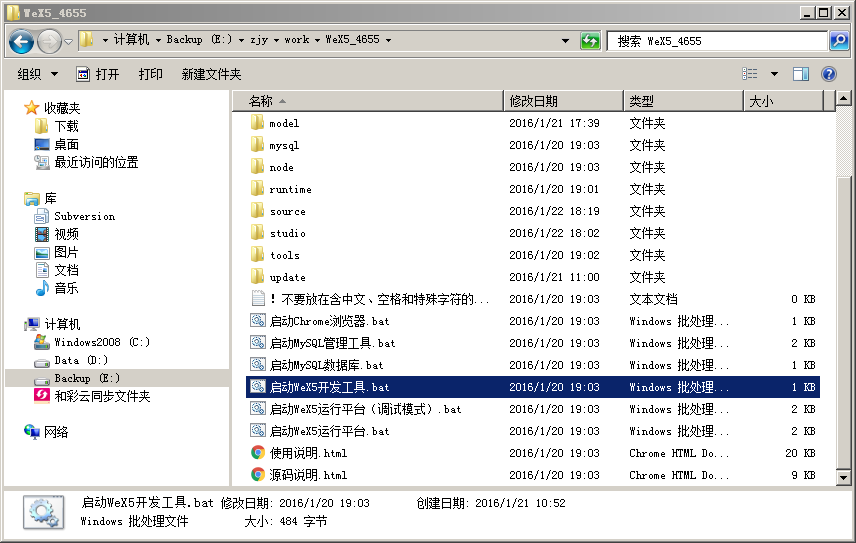Select 库 libraries node
Image resolution: width=856 pixels, height=543 pixels.
point(40,198)
